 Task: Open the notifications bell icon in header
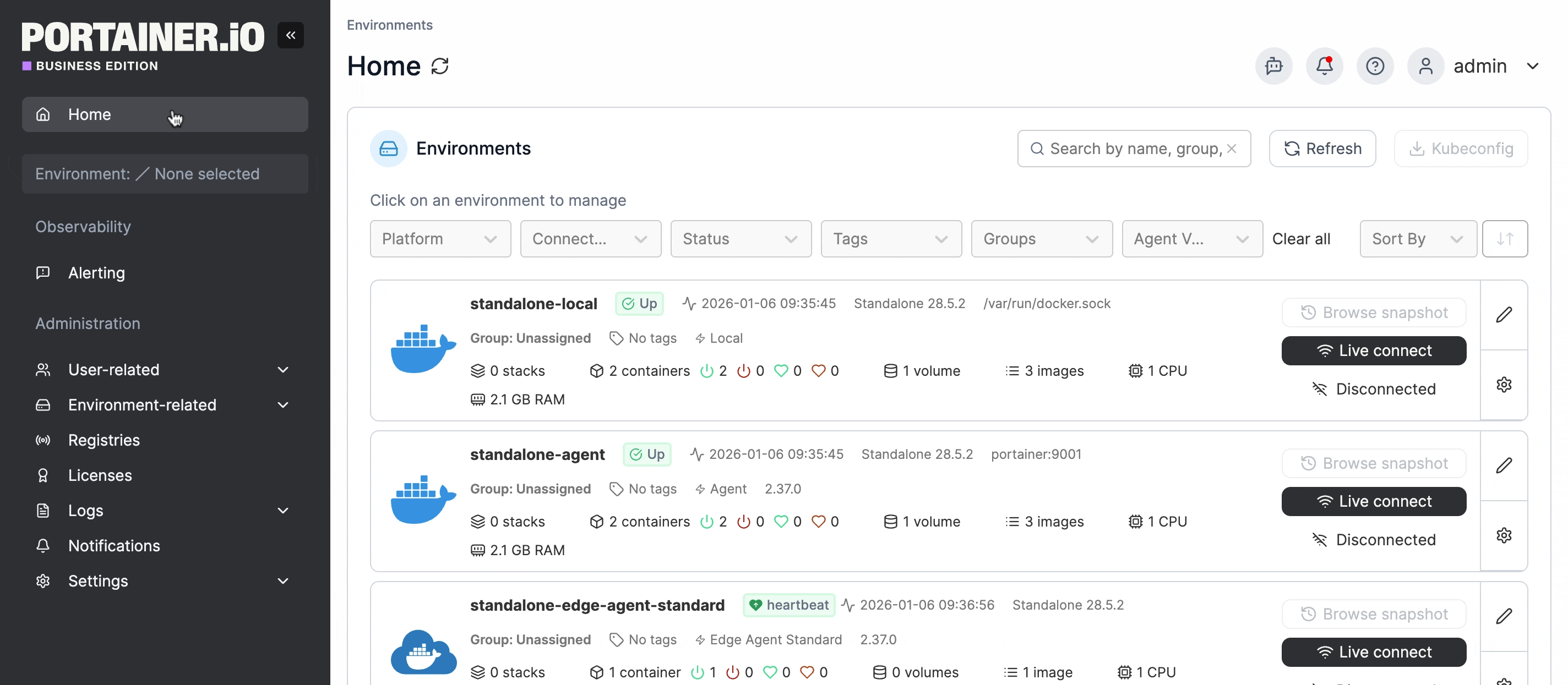[x=1324, y=65]
